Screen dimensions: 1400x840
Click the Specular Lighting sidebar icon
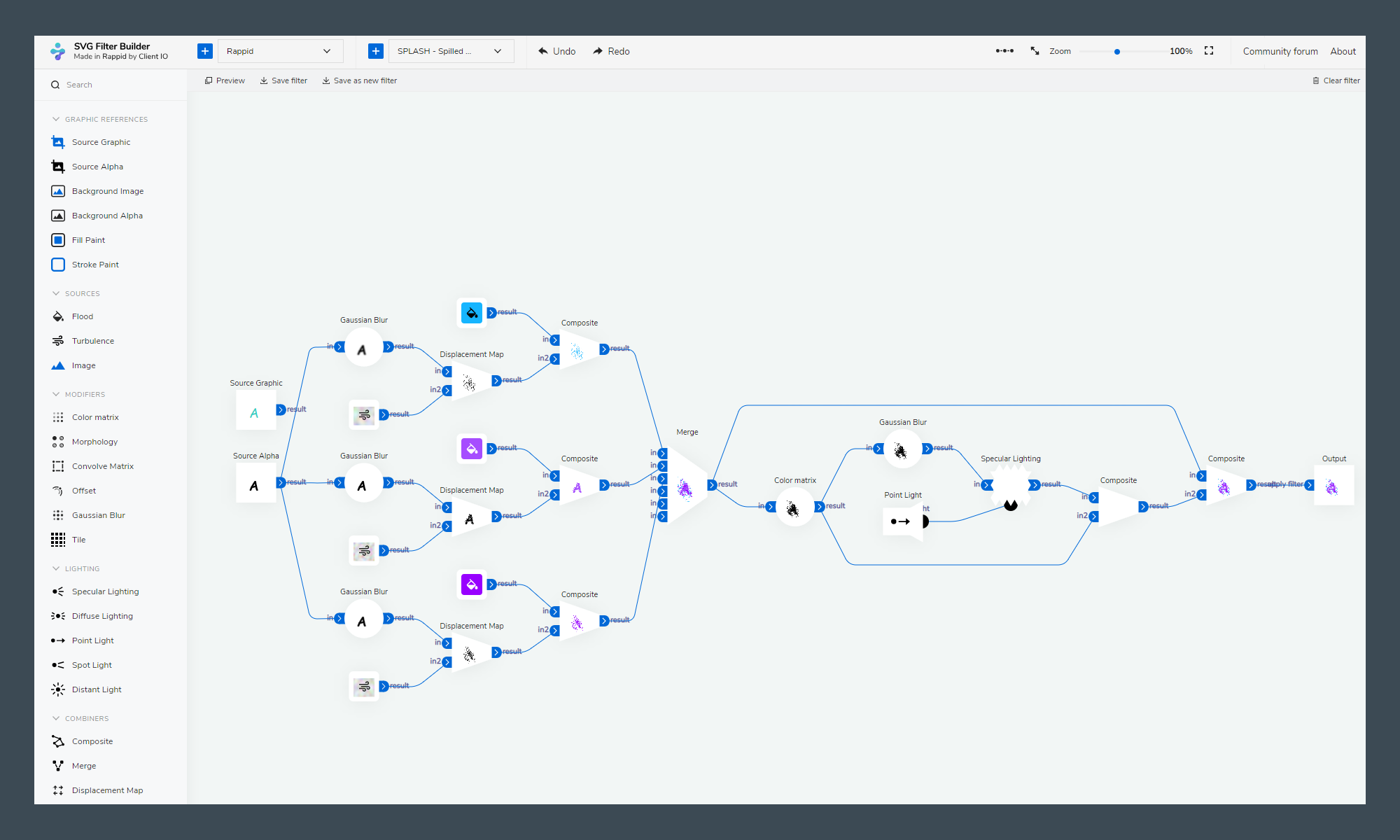(x=58, y=591)
